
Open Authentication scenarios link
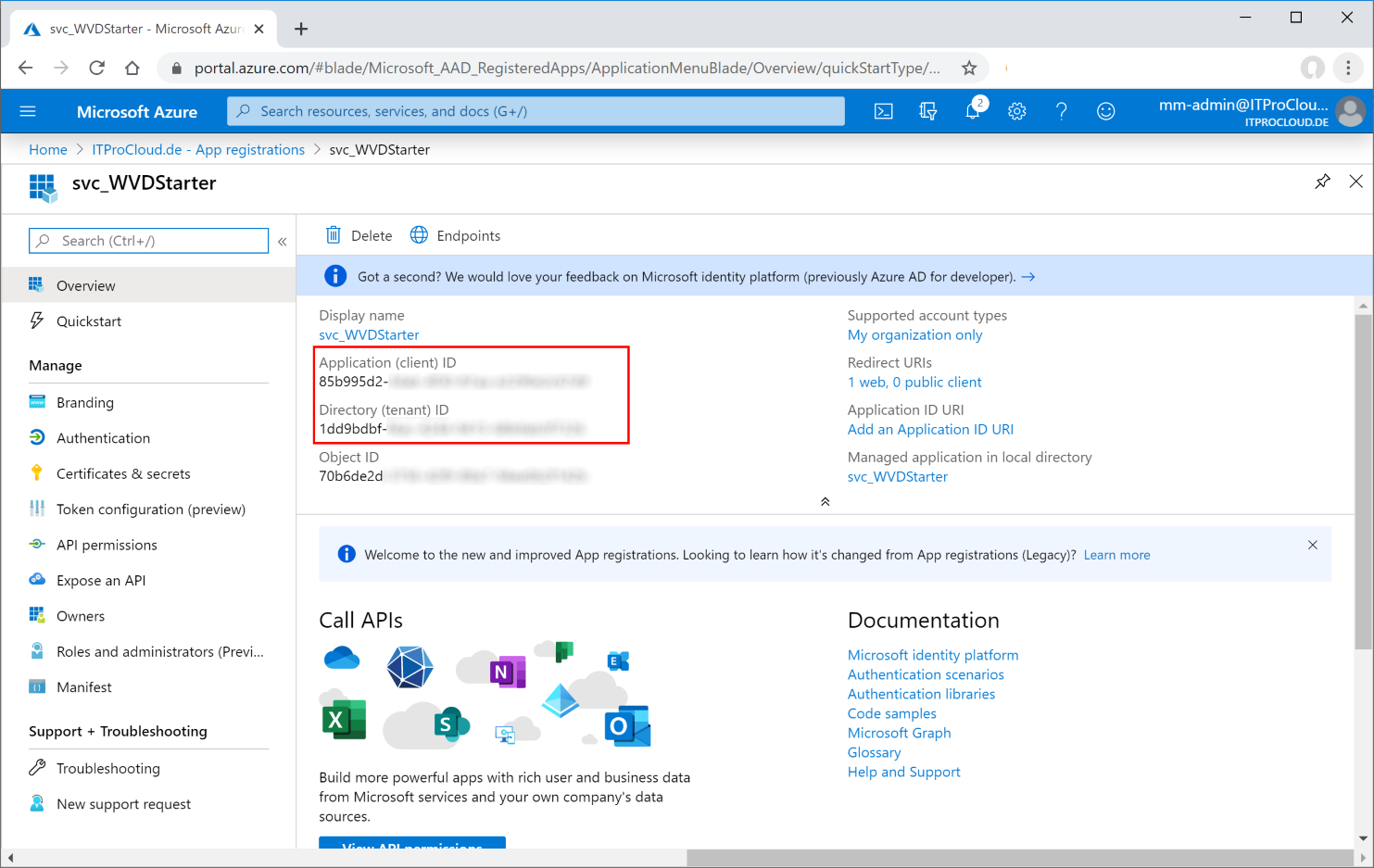click(926, 674)
